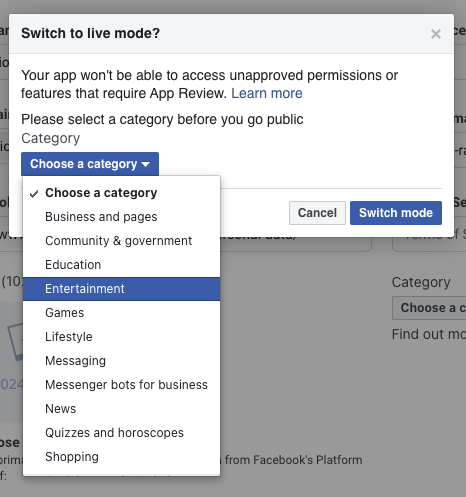Confirm with the Switch mode button
This screenshot has width=466, height=497.
coord(396,213)
